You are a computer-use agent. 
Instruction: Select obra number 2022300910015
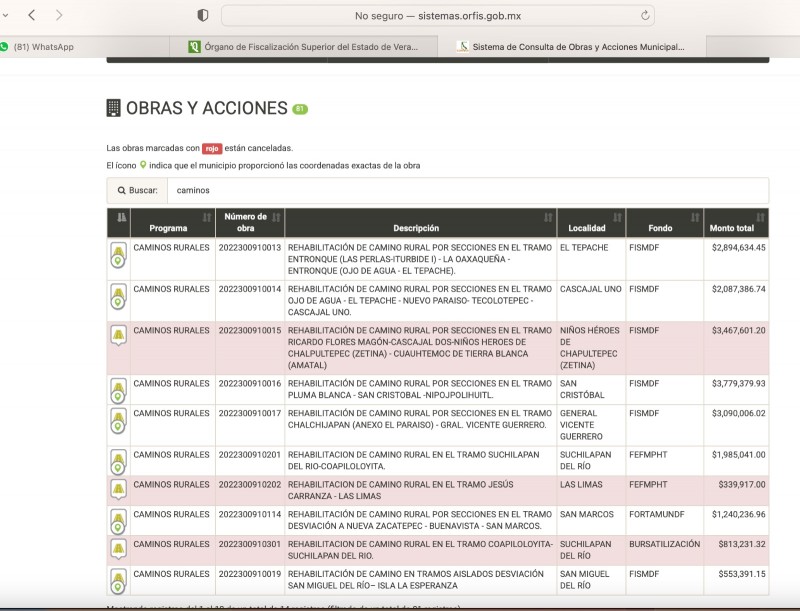point(250,330)
